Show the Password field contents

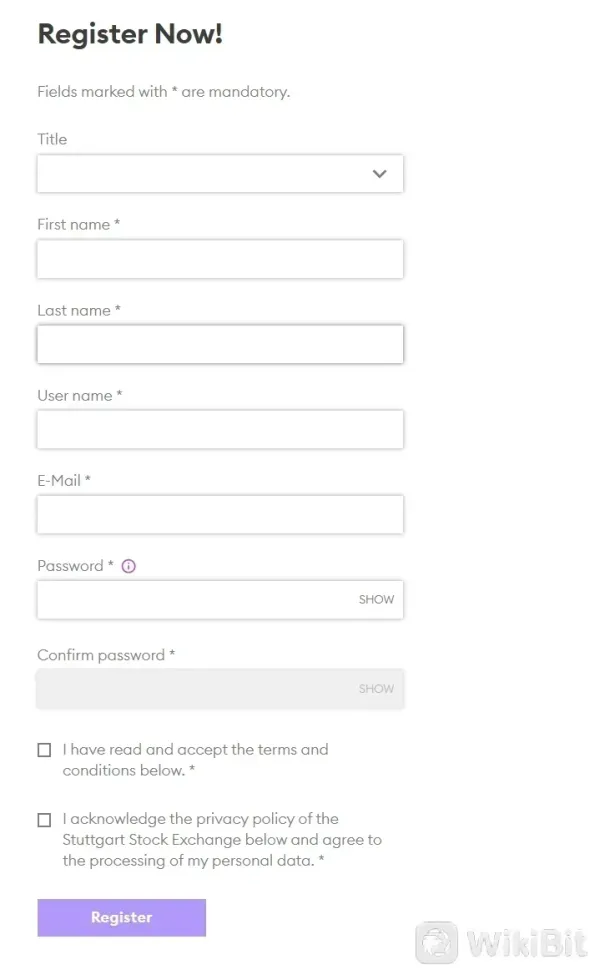(376, 600)
